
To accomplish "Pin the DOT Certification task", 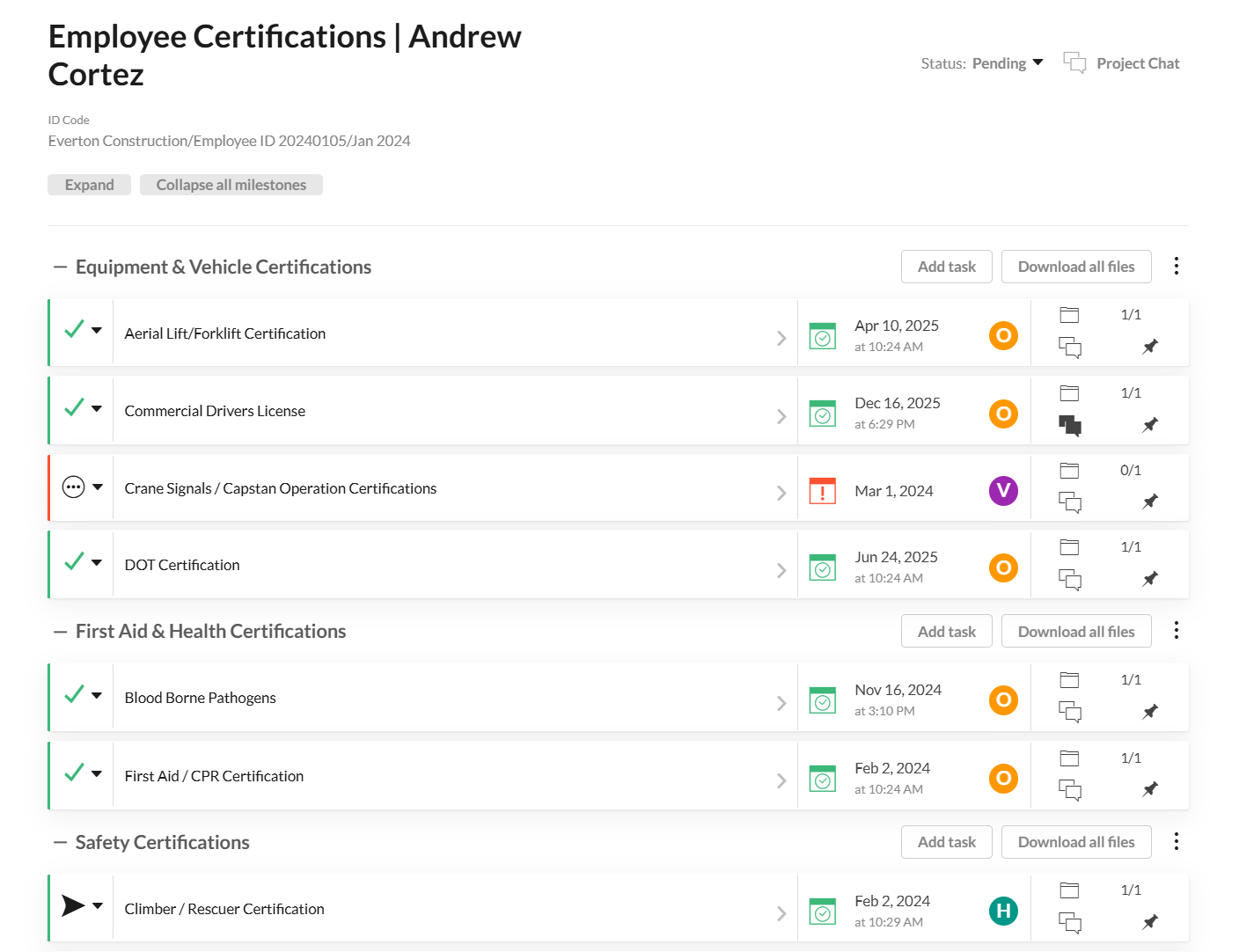I will (x=1149, y=579).
